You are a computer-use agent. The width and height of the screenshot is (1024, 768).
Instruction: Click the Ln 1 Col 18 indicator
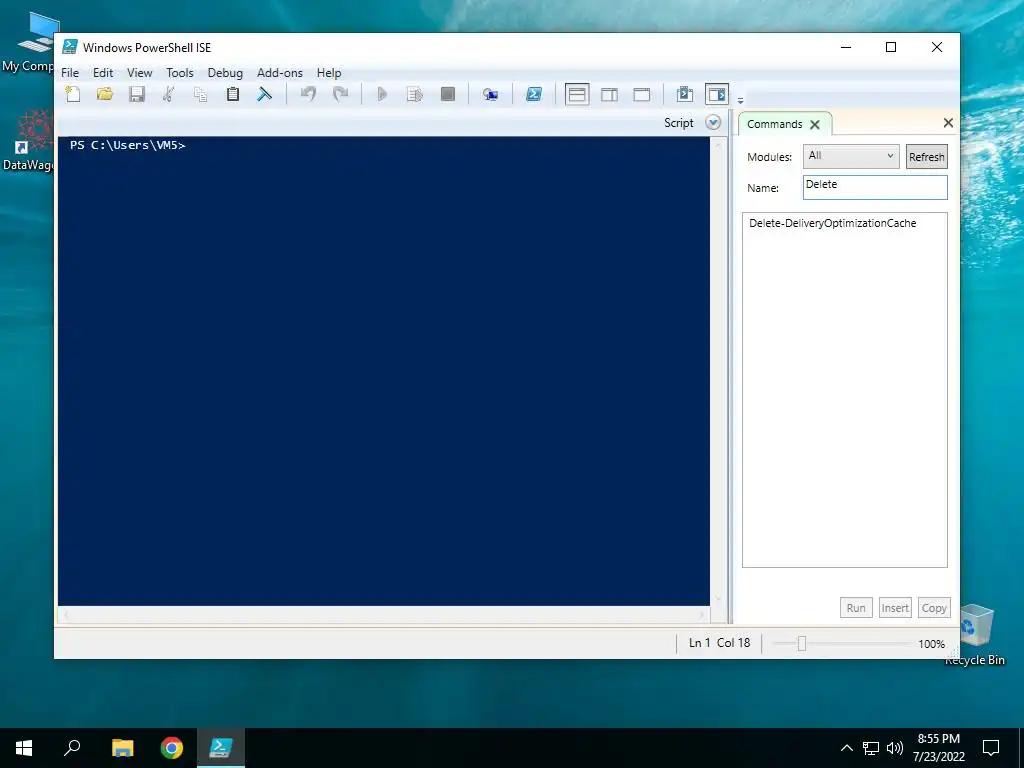(x=720, y=643)
